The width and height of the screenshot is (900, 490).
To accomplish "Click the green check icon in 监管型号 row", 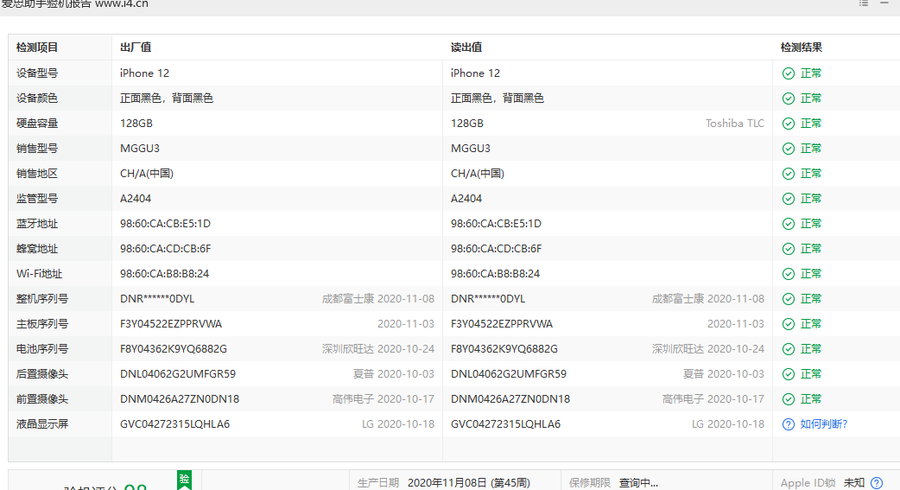I will click(788, 199).
